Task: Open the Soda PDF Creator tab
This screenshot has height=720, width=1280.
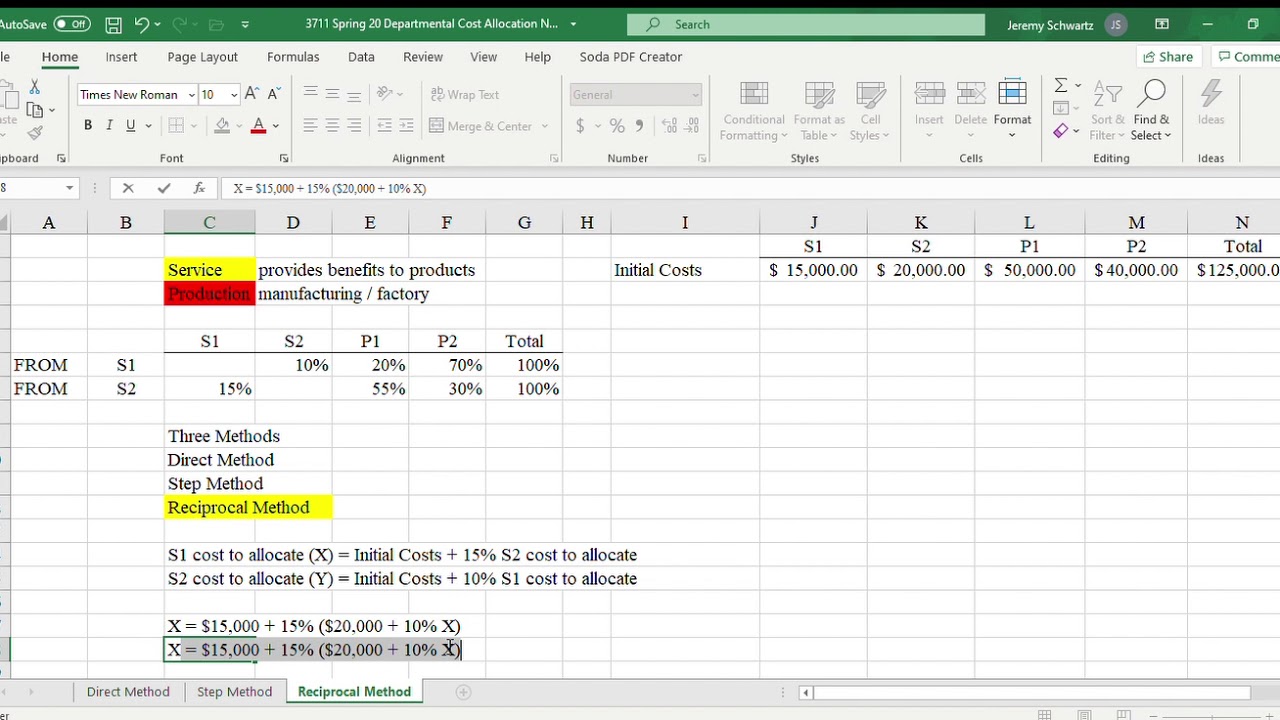Action: 631,57
